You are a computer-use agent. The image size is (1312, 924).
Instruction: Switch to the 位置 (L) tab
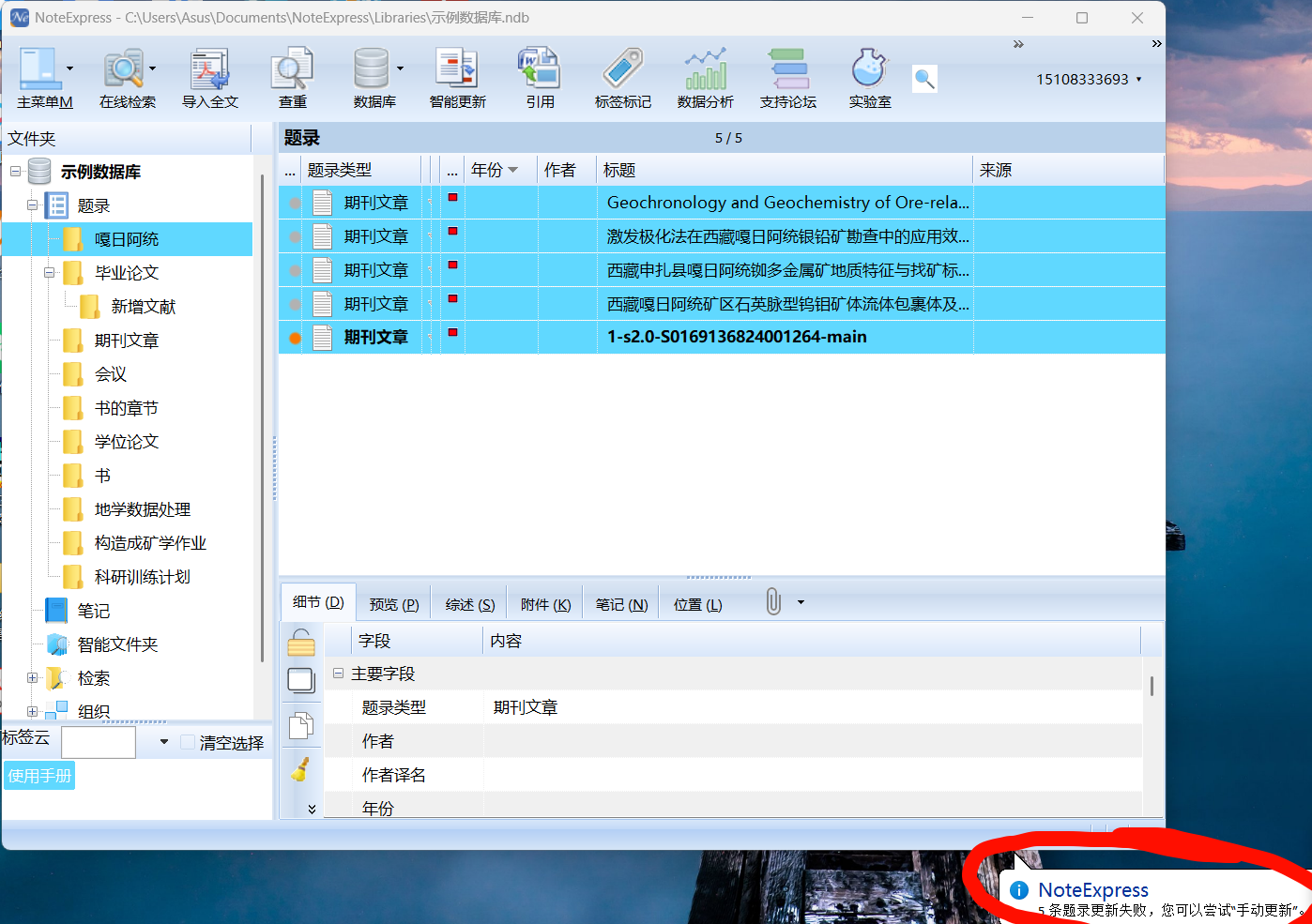tap(697, 605)
